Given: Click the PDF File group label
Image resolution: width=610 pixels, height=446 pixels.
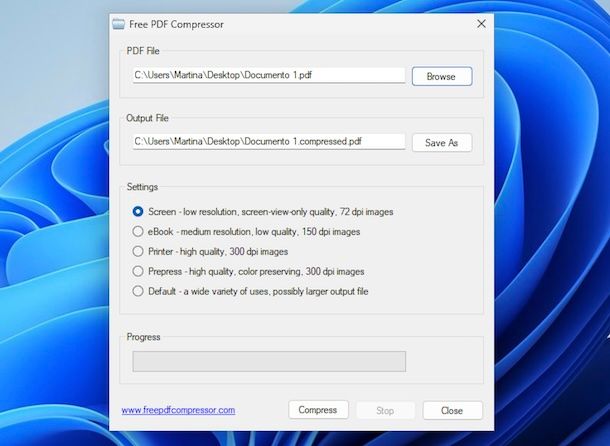Looking at the screenshot, I should click(143, 51).
